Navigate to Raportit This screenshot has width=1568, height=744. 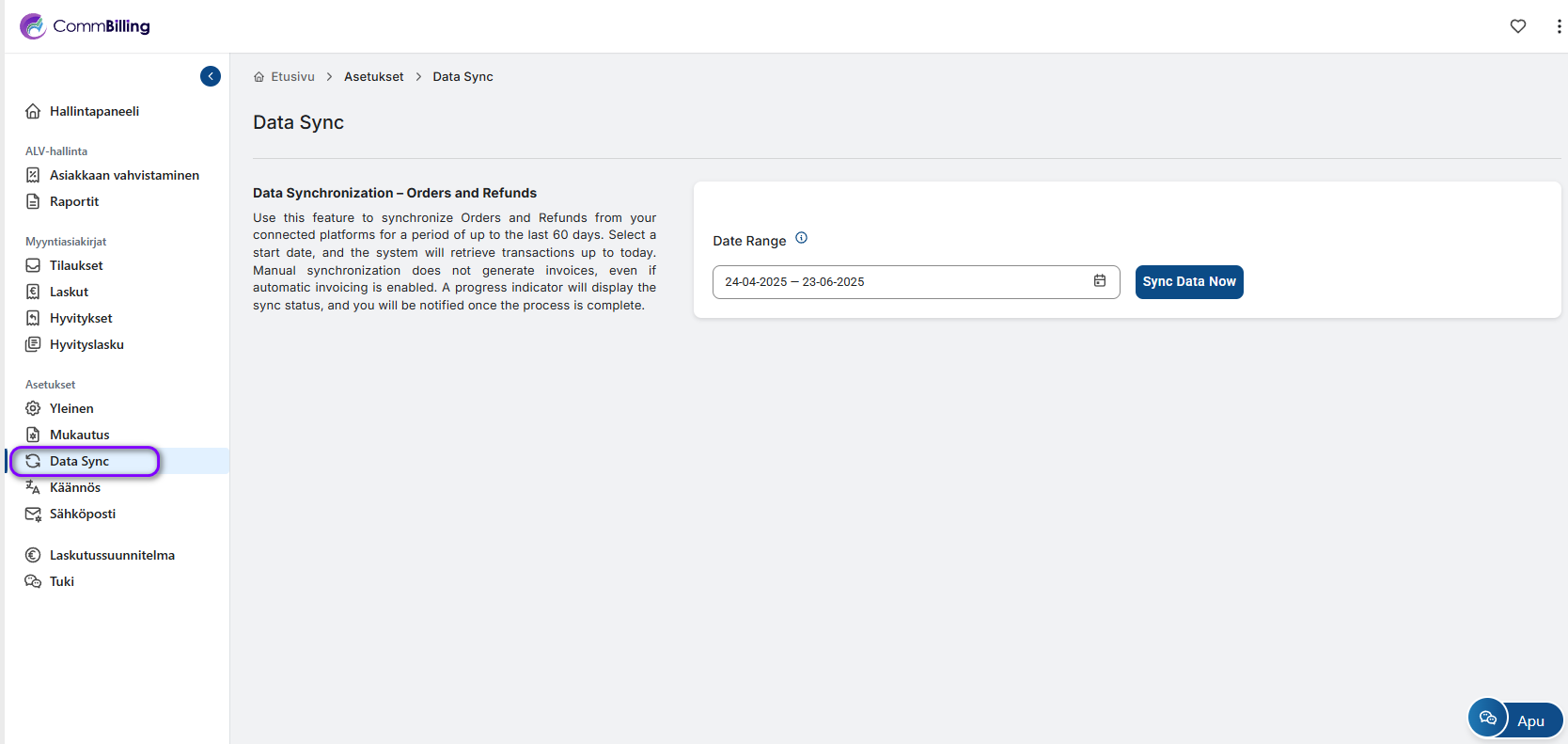pos(74,201)
